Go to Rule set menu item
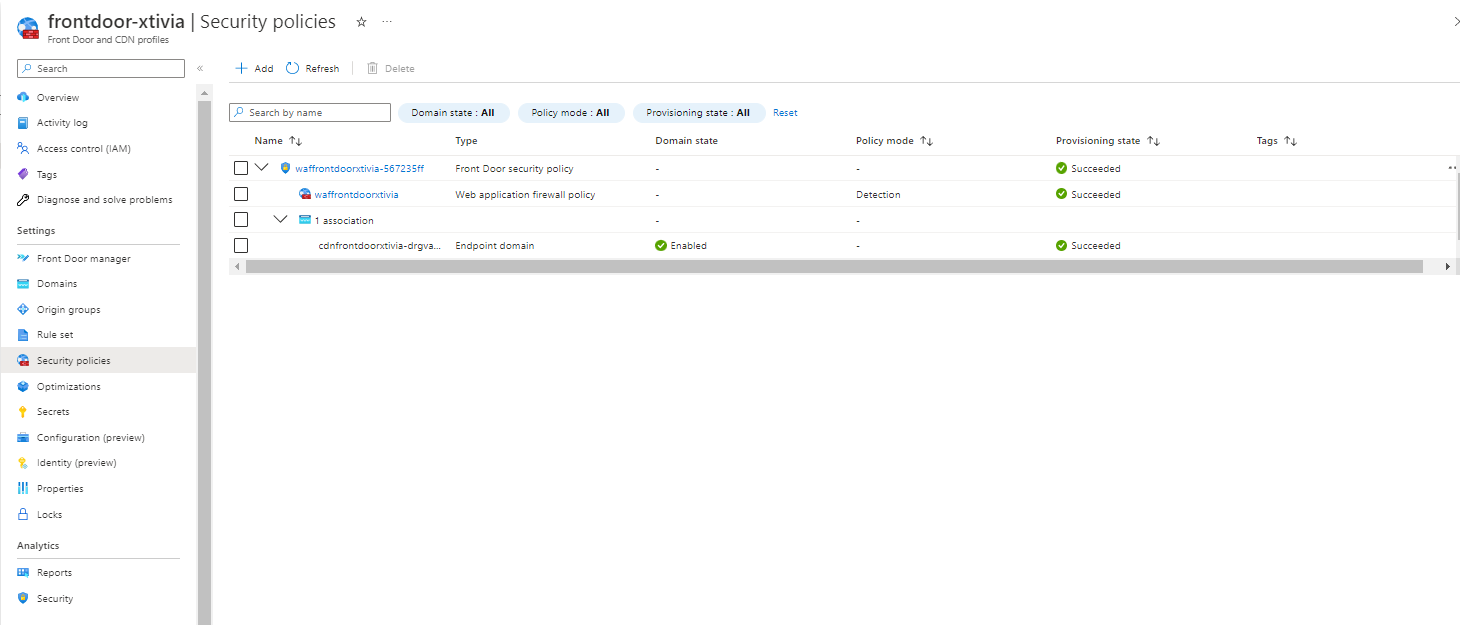Image resolution: width=1460 pixels, height=625 pixels. click(x=55, y=335)
